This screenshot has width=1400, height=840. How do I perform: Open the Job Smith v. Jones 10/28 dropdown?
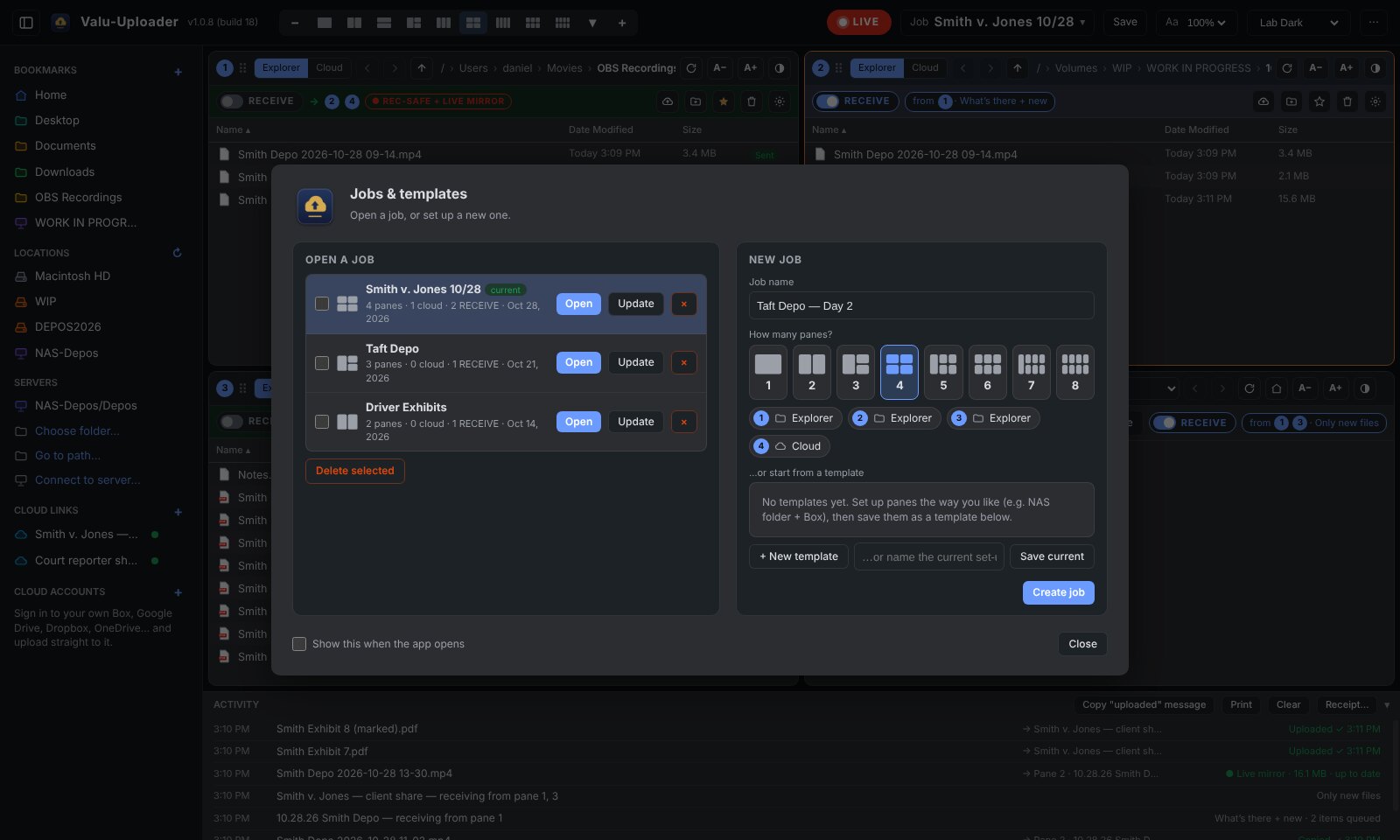(x=997, y=23)
